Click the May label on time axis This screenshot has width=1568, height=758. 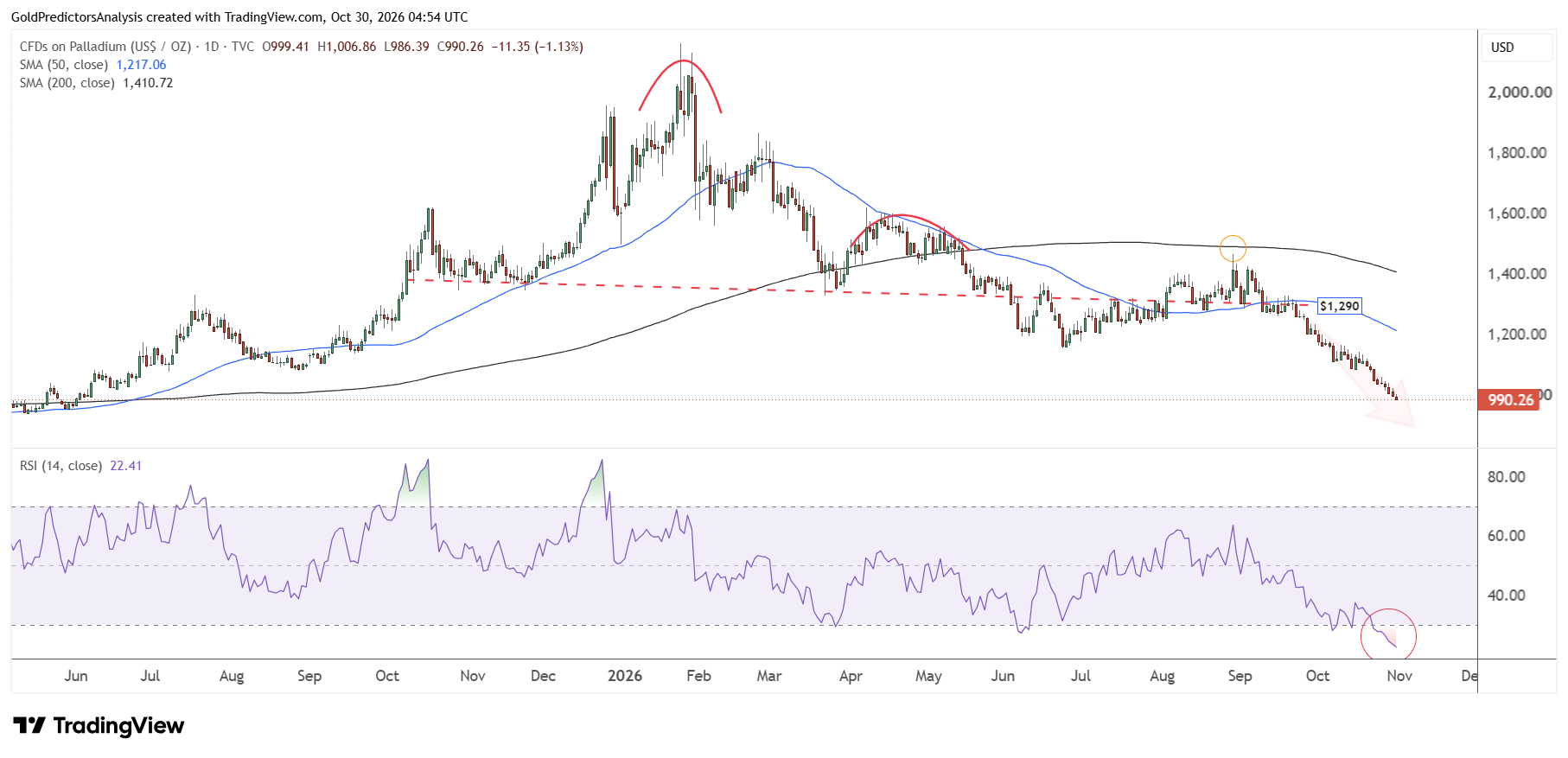(x=928, y=676)
